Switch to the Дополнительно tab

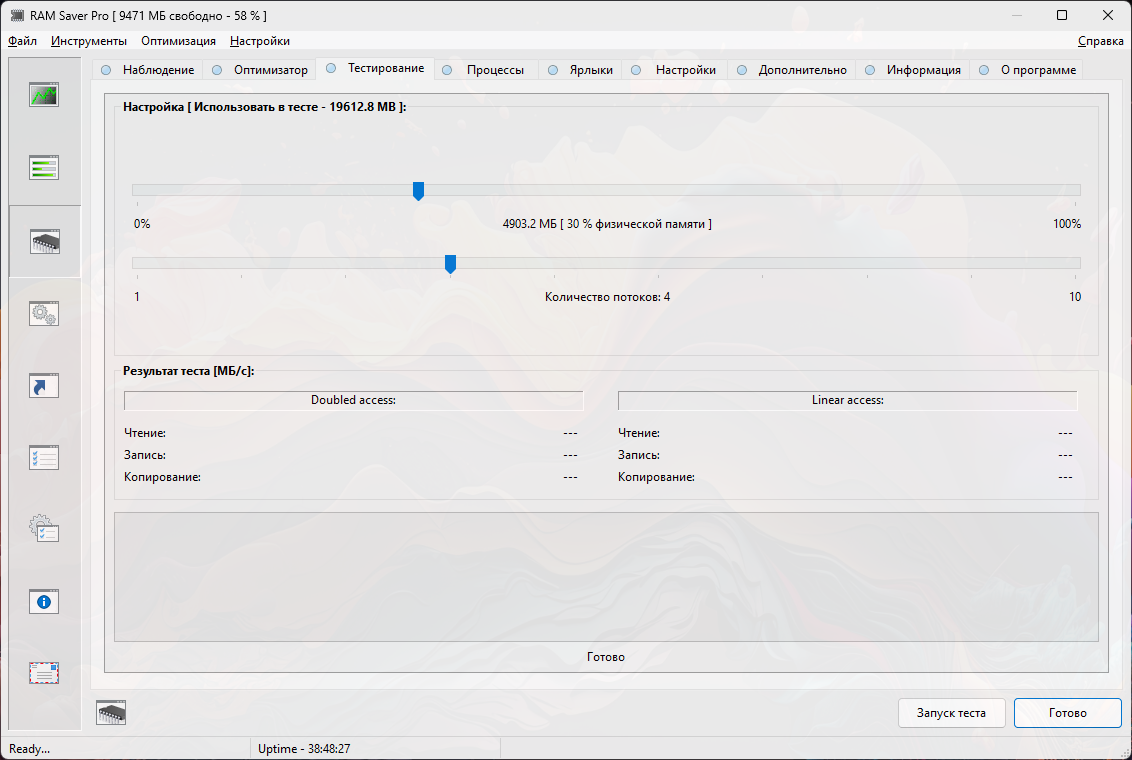click(792, 70)
